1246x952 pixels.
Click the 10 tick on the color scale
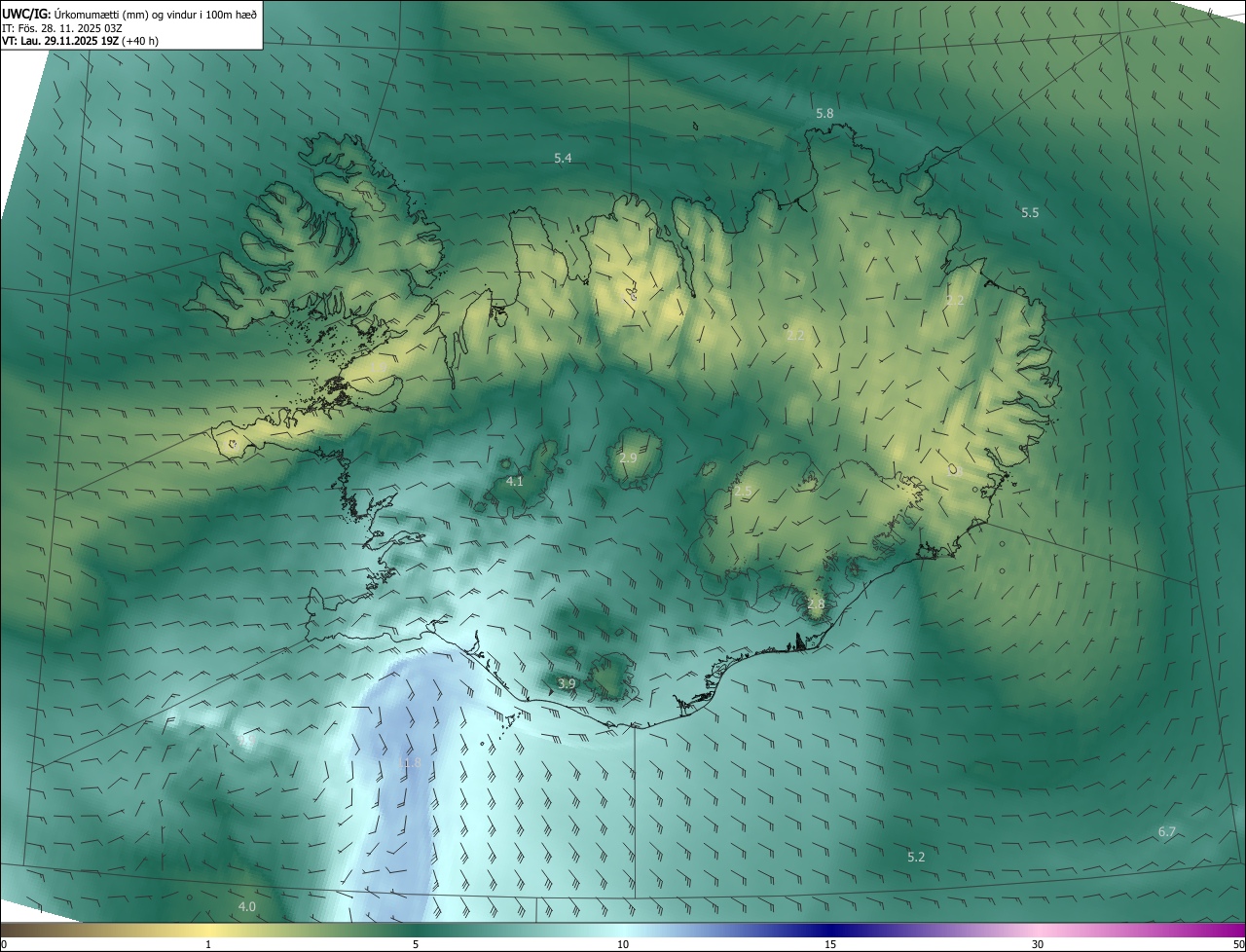(623, 944)
